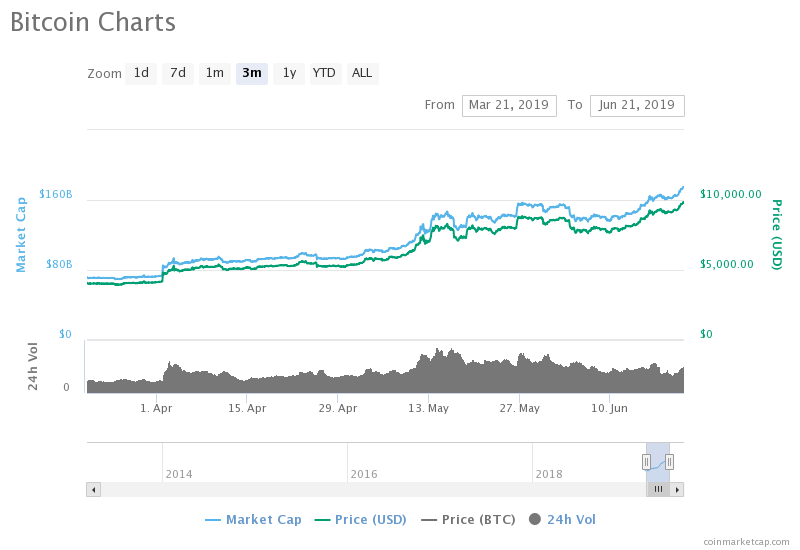This screenshot has height=550, width=800.
Task: Click the $10,000.00 price axis label
Action: coord(731,194)
